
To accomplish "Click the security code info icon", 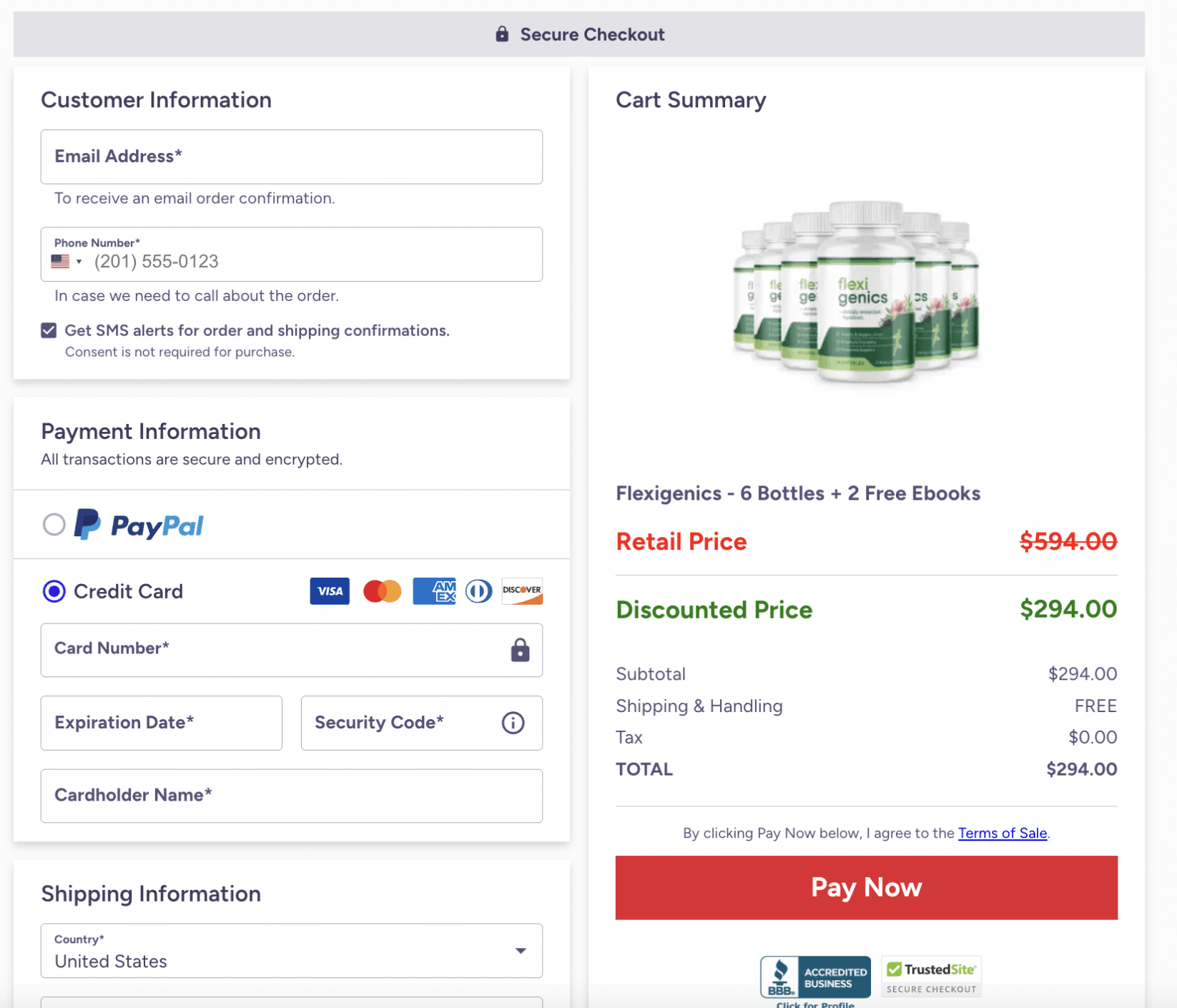I will tap(513, 723).
